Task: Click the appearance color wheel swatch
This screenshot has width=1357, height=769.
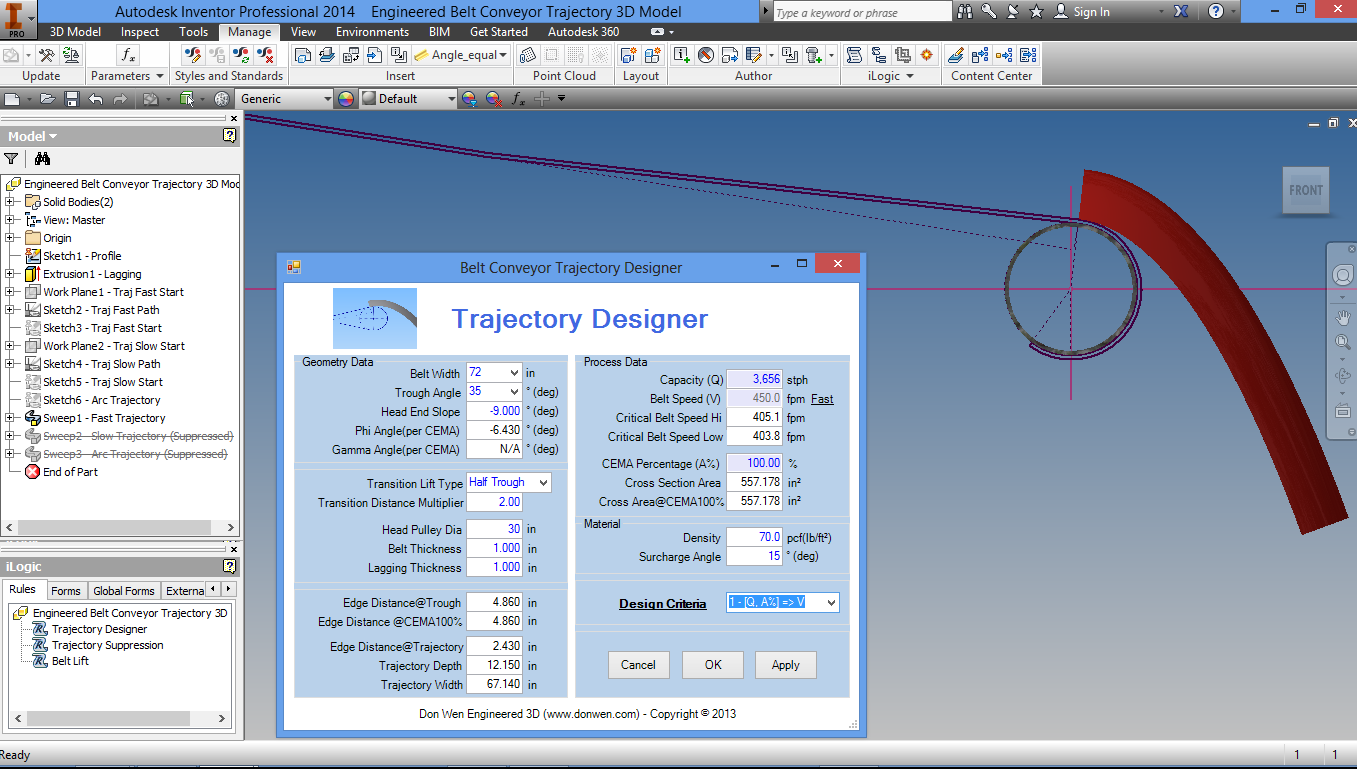Action: coord(346,99)
